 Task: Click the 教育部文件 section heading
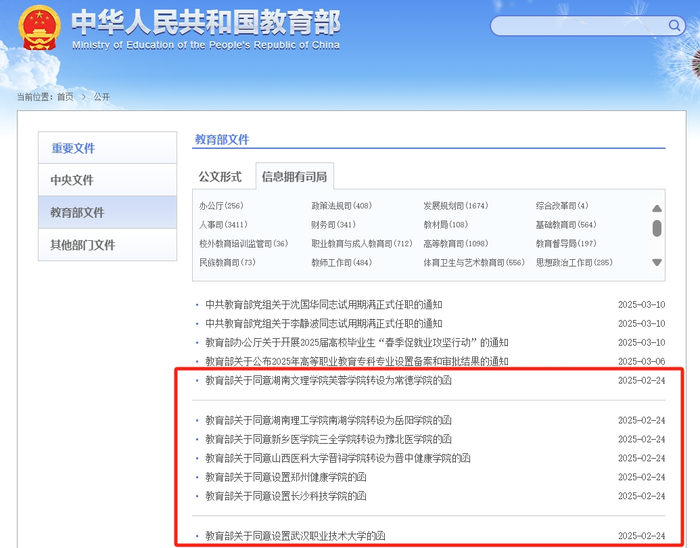tap(222, 140)
